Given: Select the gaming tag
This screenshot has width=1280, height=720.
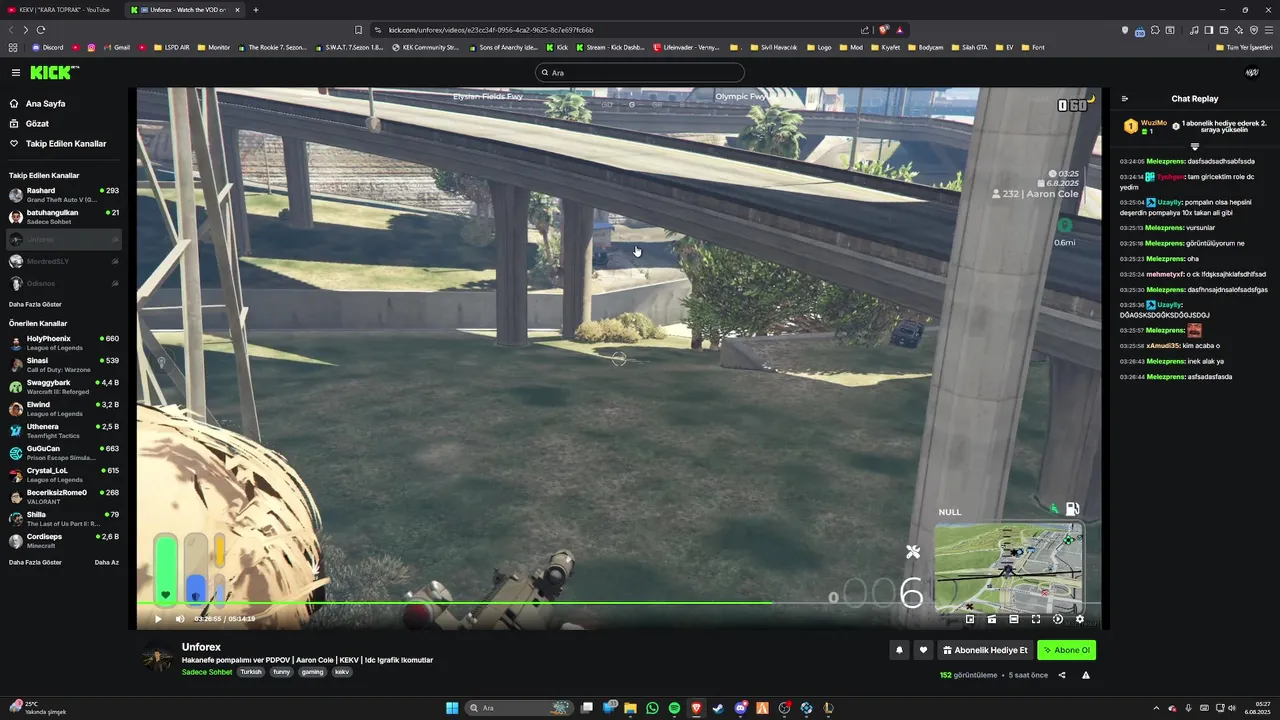Looking at the screenshot, I should pyautogui.click(x=313, y=672).
